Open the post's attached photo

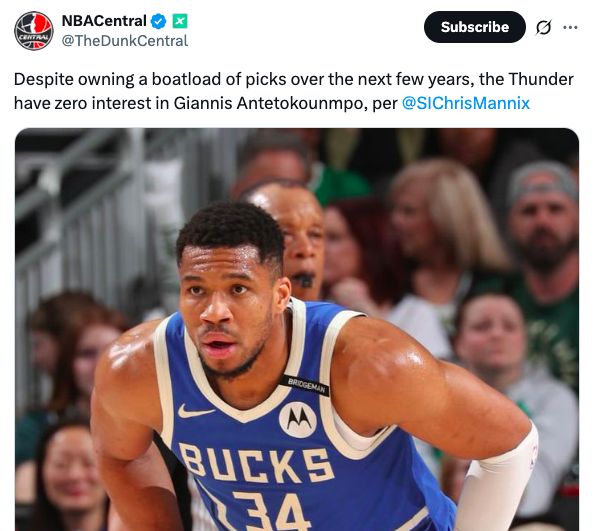pos(297,329)
